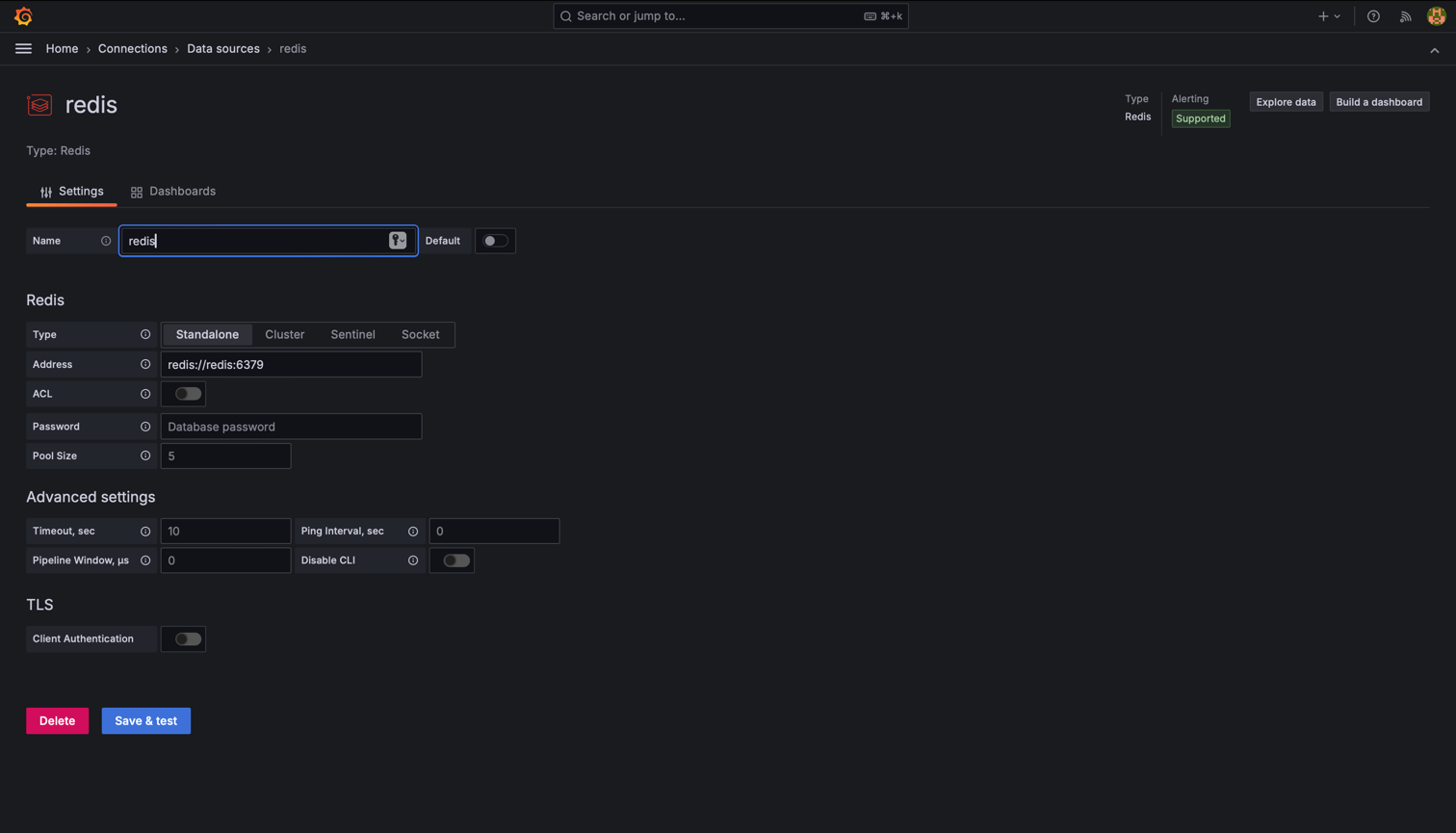The width and height of the screenshot is (1456, 833).
Task: Click the info icon next to Address
Action: 145,365
